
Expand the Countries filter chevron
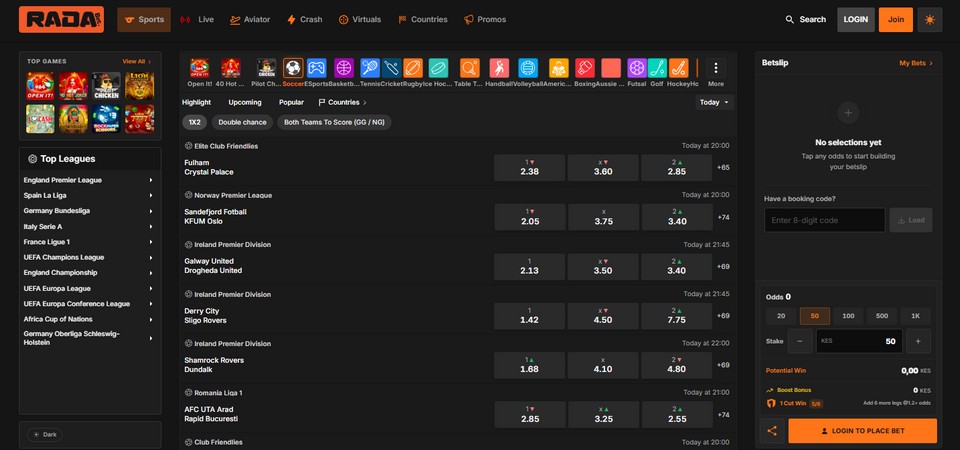[365, 102]
